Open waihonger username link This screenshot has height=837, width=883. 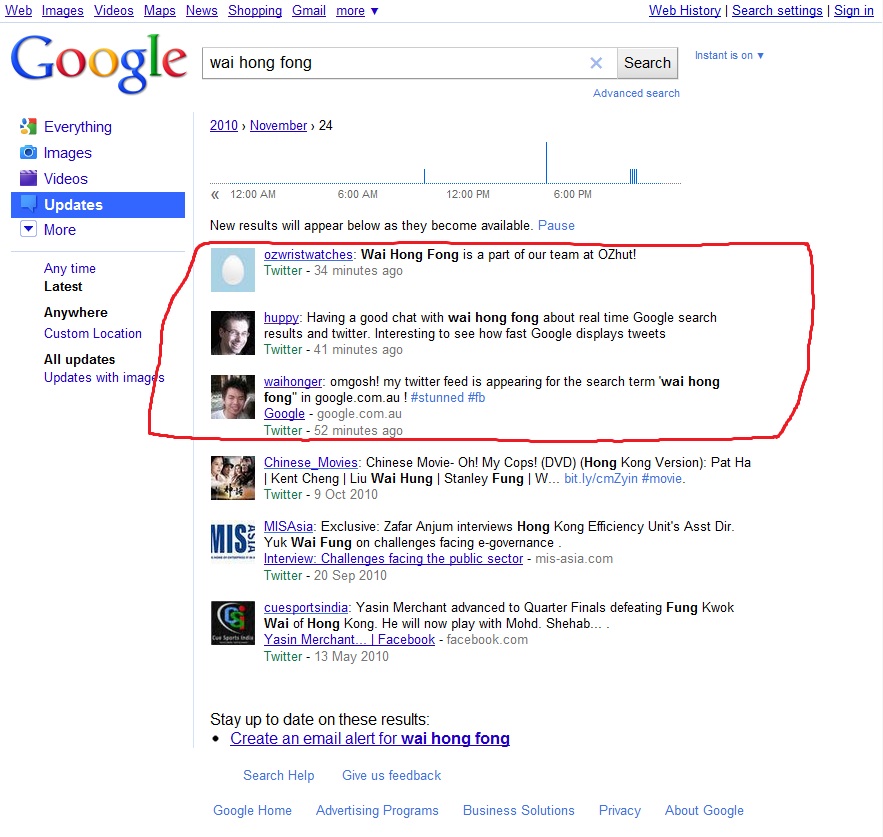click(293, 382)
